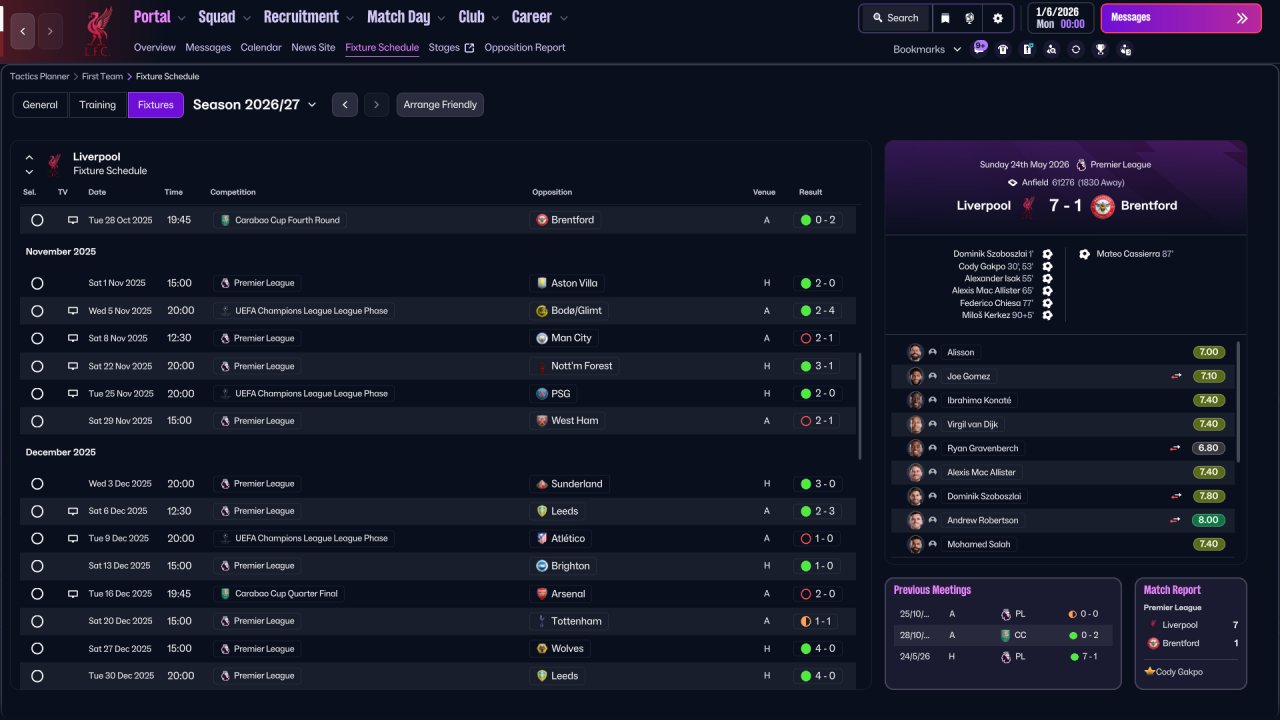Select the radio button for Sat 8 Nov fixture

[x=37, y=338]
